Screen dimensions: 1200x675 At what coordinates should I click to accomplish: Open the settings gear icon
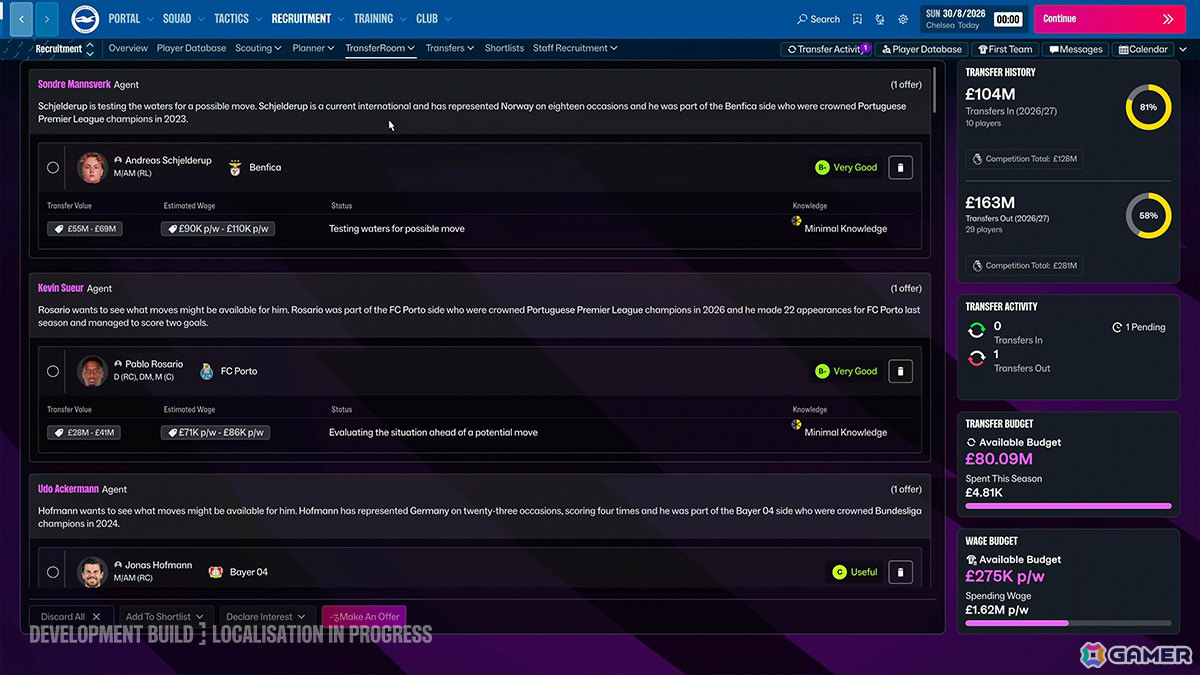coord(903,19)
